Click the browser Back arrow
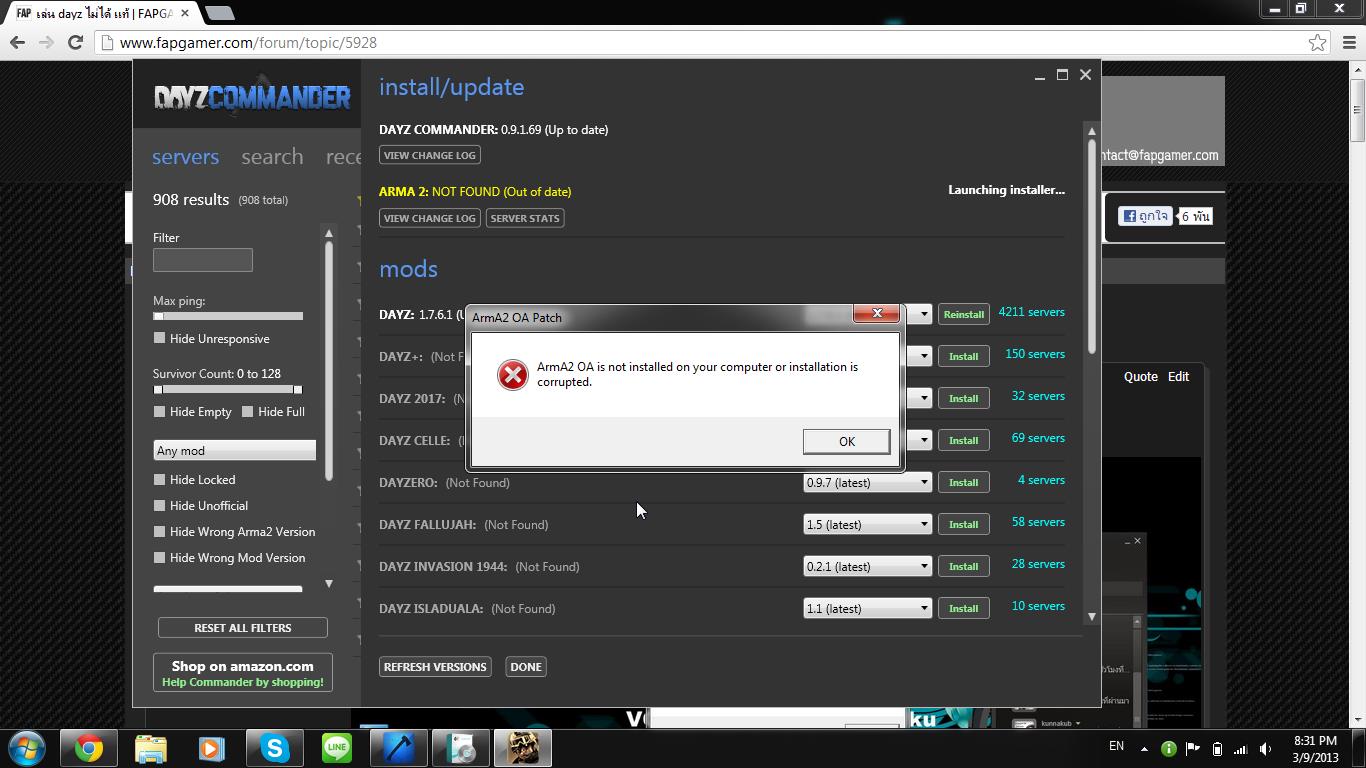 17,42
